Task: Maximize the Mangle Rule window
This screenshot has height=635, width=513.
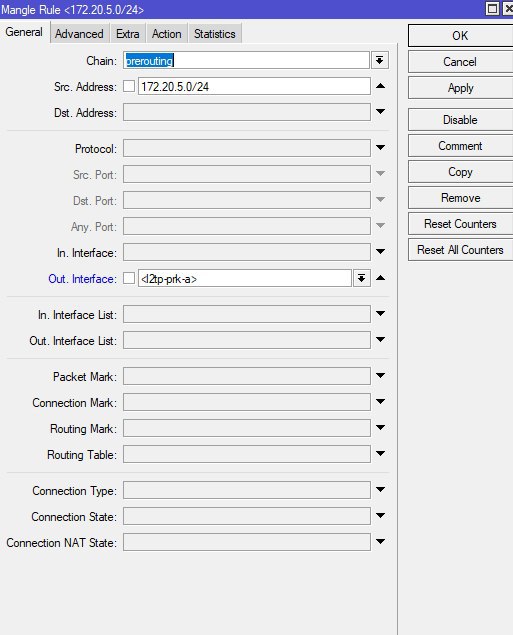Action: (492, 9)
